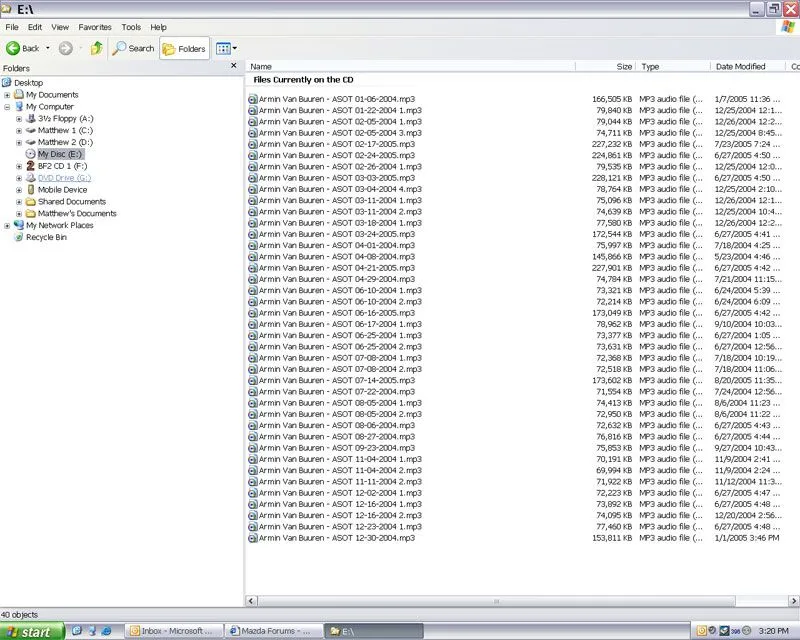Click the Start button

click(30, 632)
